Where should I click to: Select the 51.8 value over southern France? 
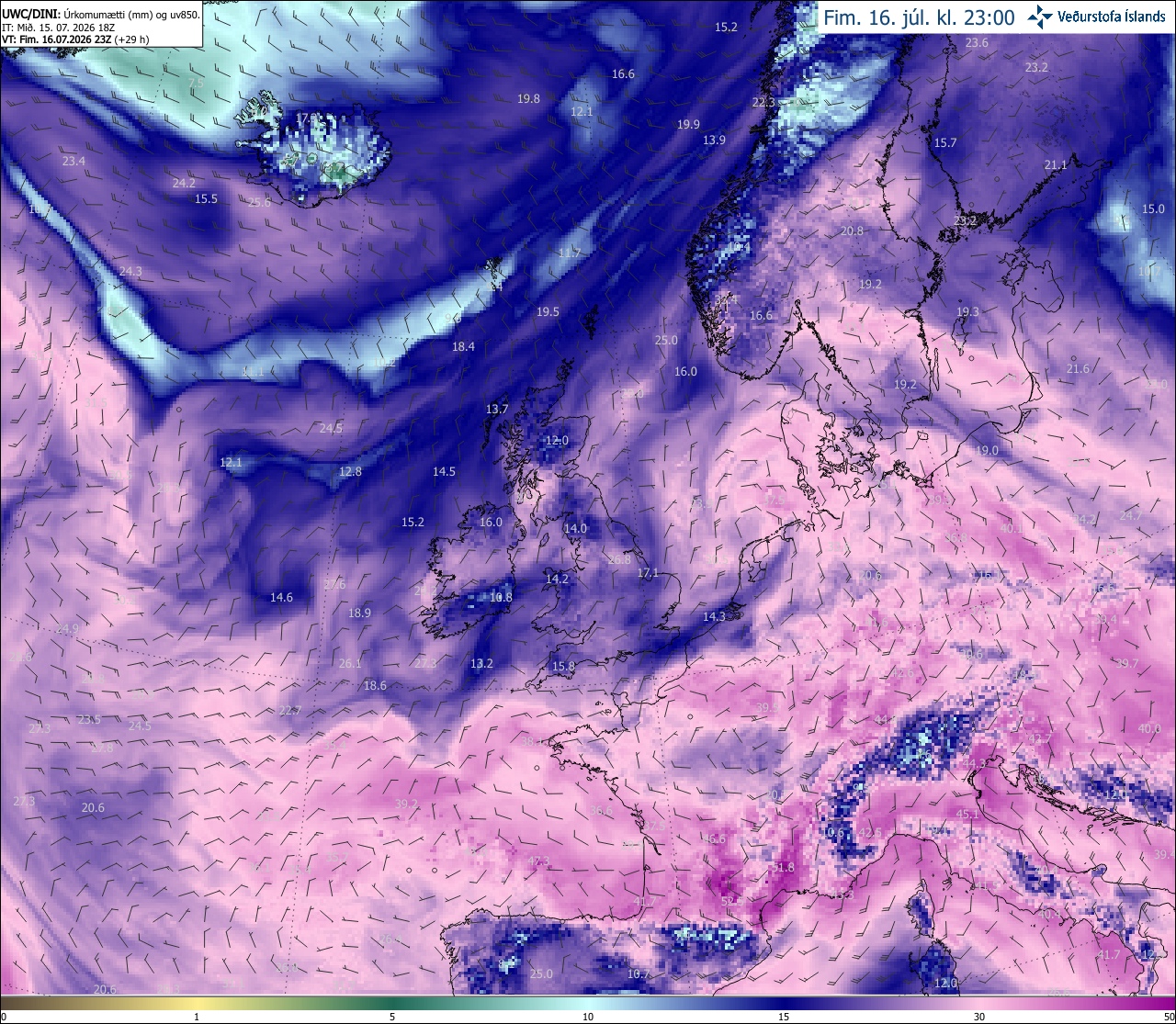click(783, 867)
